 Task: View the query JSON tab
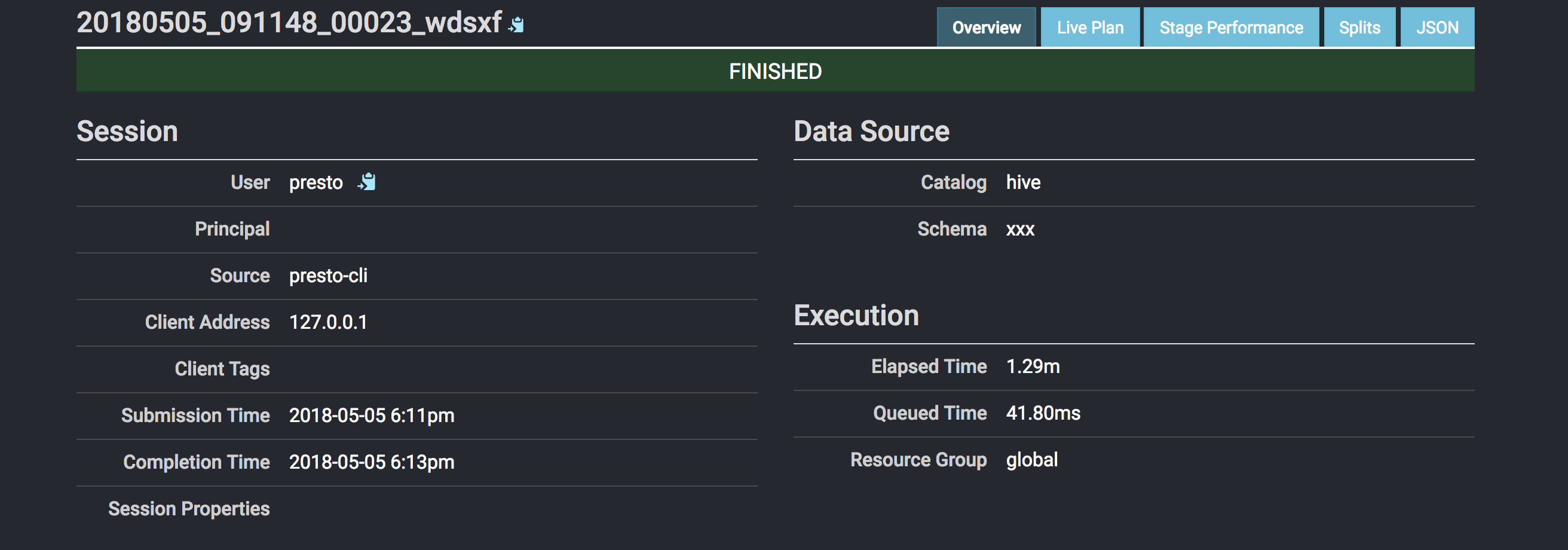(x=1437, y=27)
